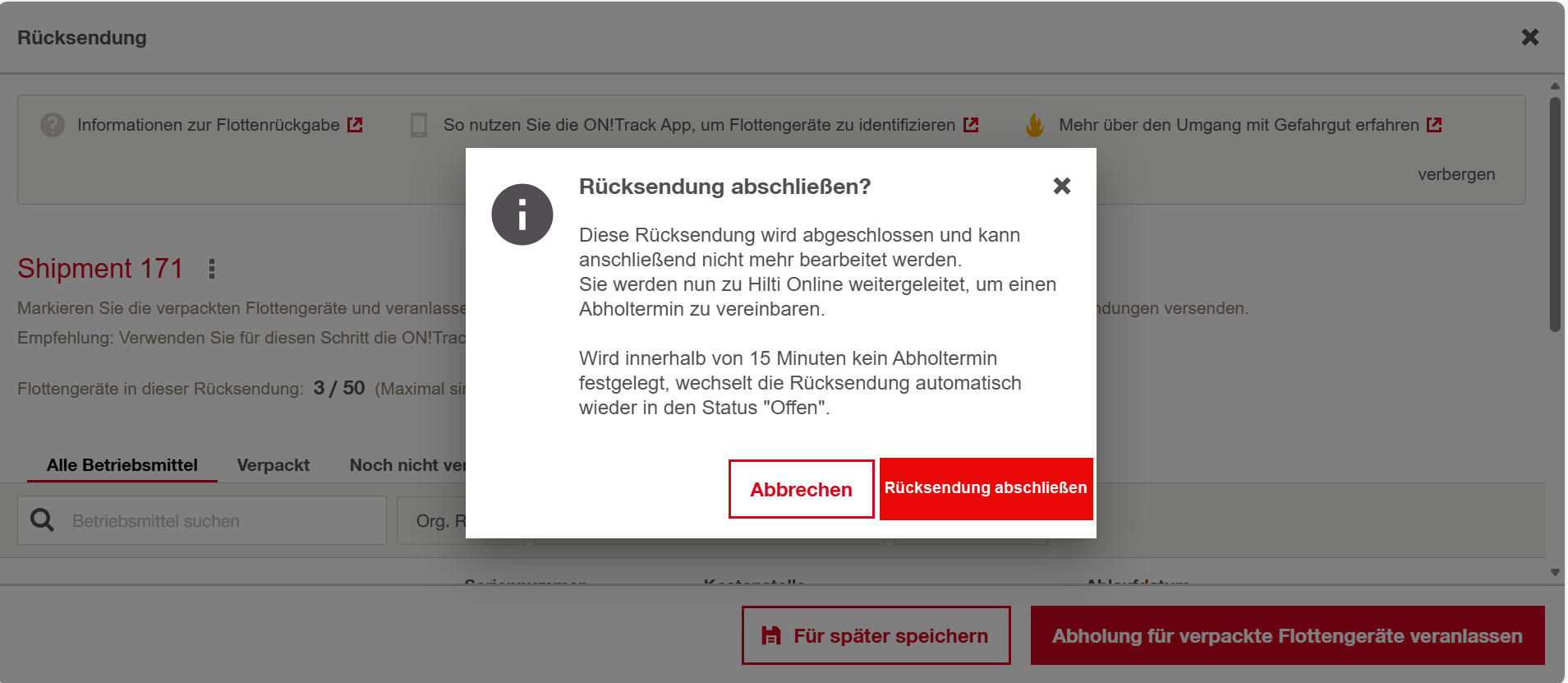Click the magnifier search icon
The image size is (1568, 683).
pyautogui.click(x=42, y=520)
